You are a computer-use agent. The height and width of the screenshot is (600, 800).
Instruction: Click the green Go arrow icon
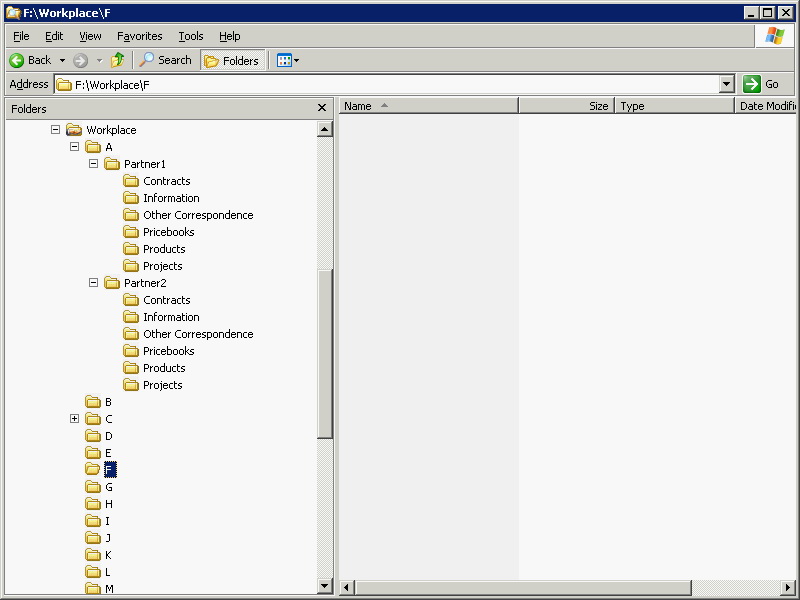tap(752, 84)
